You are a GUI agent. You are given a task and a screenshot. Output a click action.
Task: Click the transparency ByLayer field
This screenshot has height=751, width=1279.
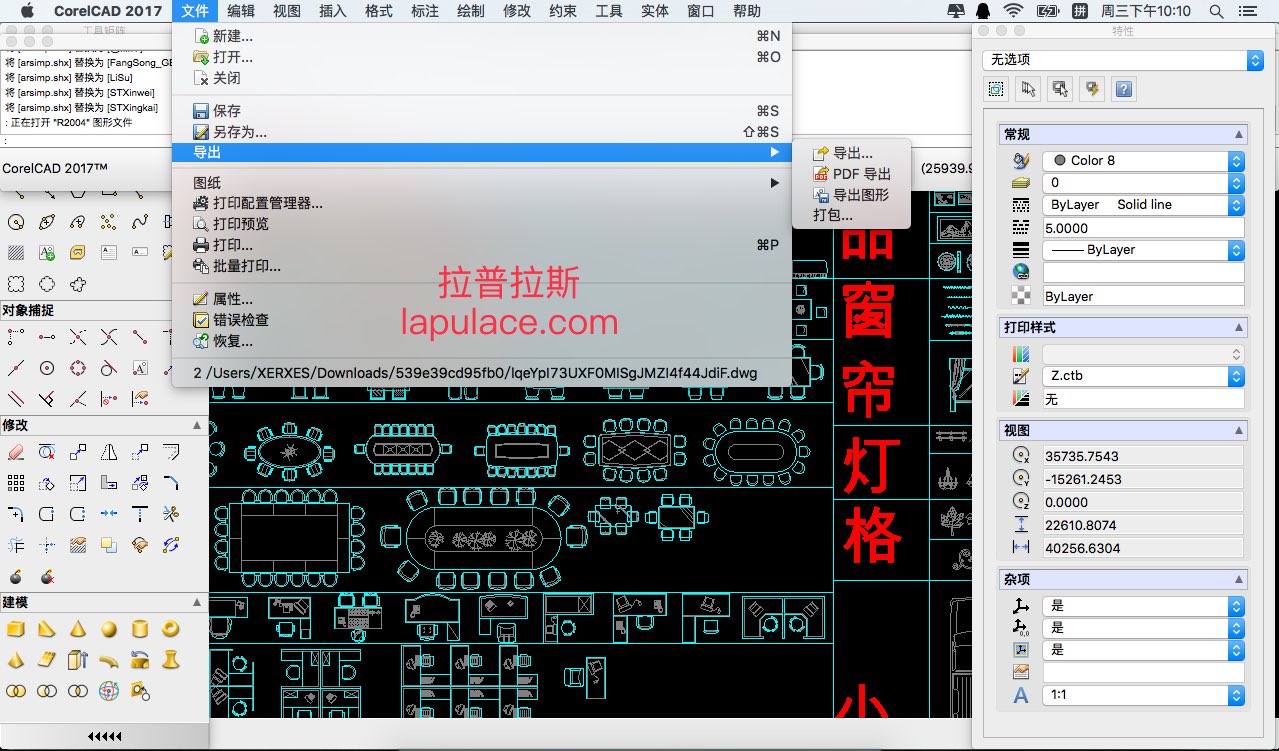1143,296
